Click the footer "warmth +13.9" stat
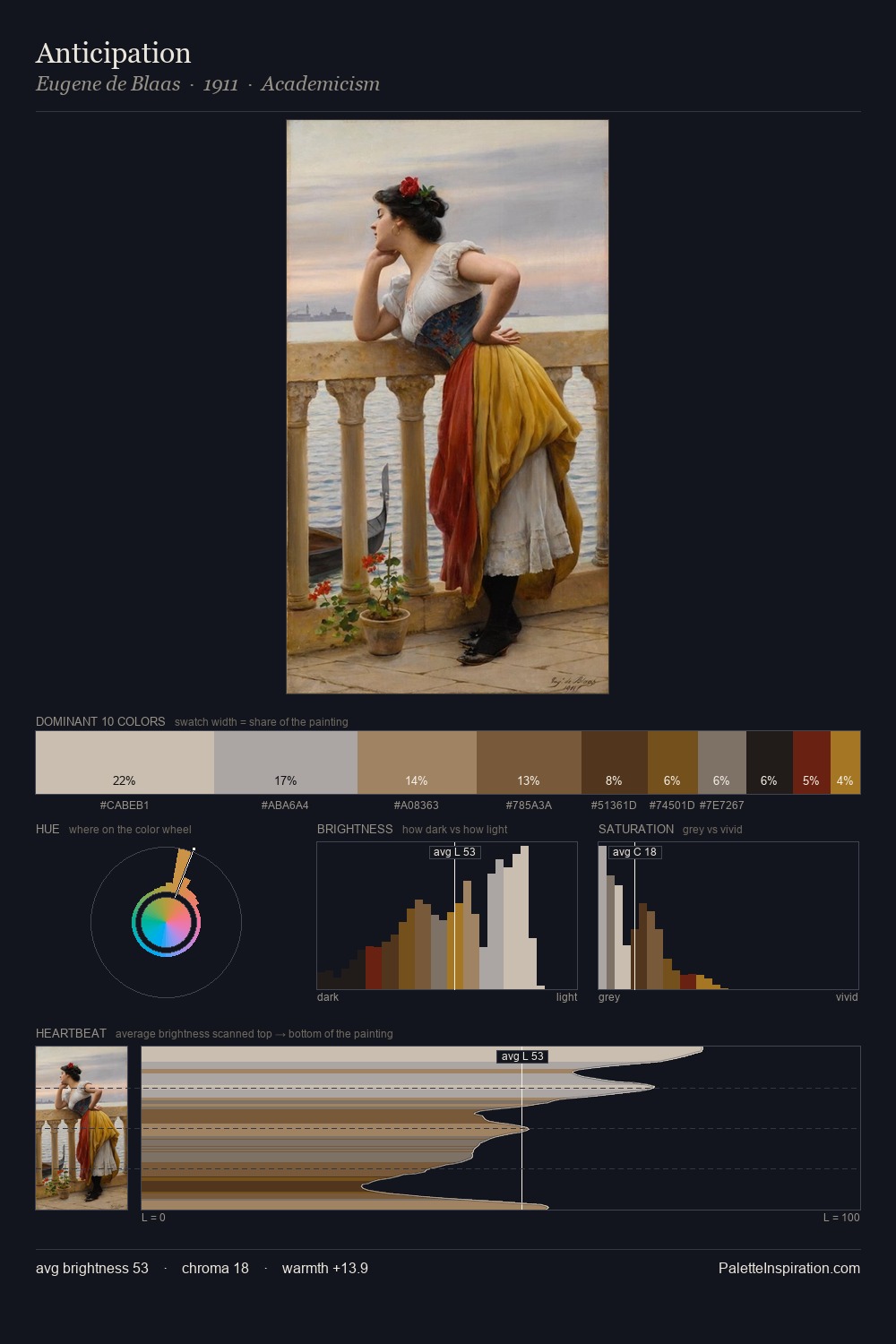 coord(325,1268)
